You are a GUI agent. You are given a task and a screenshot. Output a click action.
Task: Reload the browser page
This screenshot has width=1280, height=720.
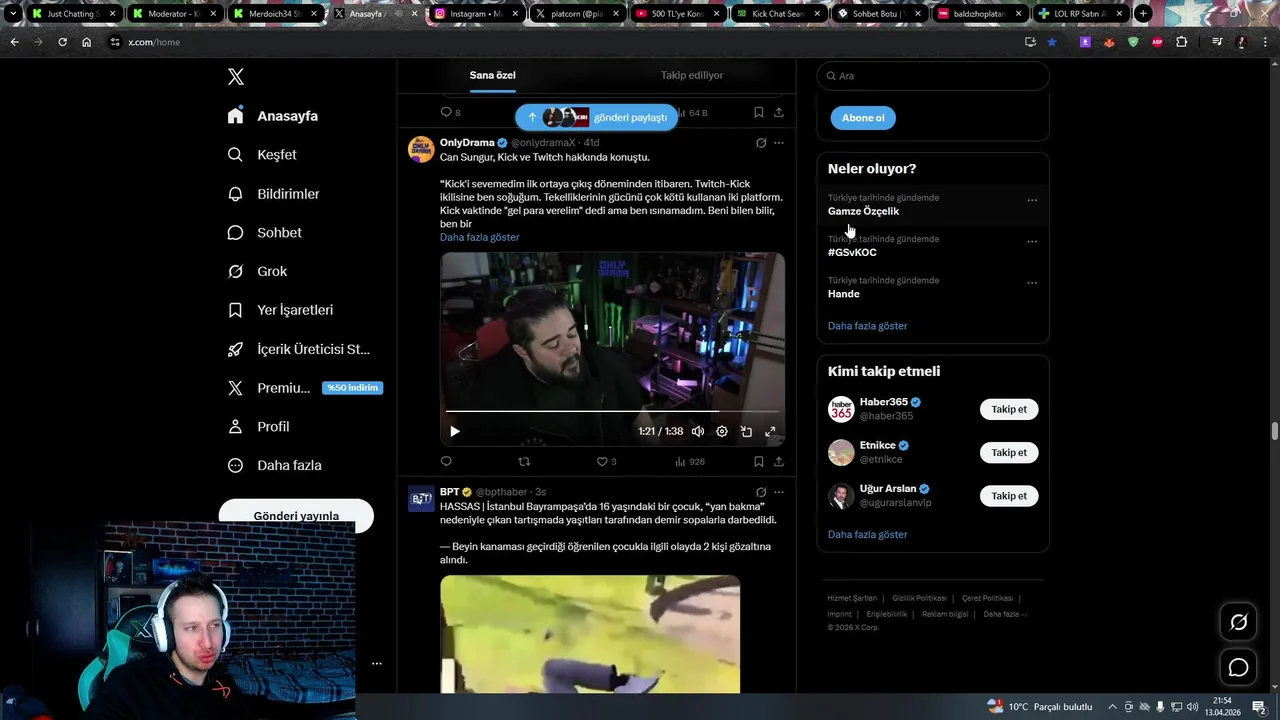tap(62, 42)
